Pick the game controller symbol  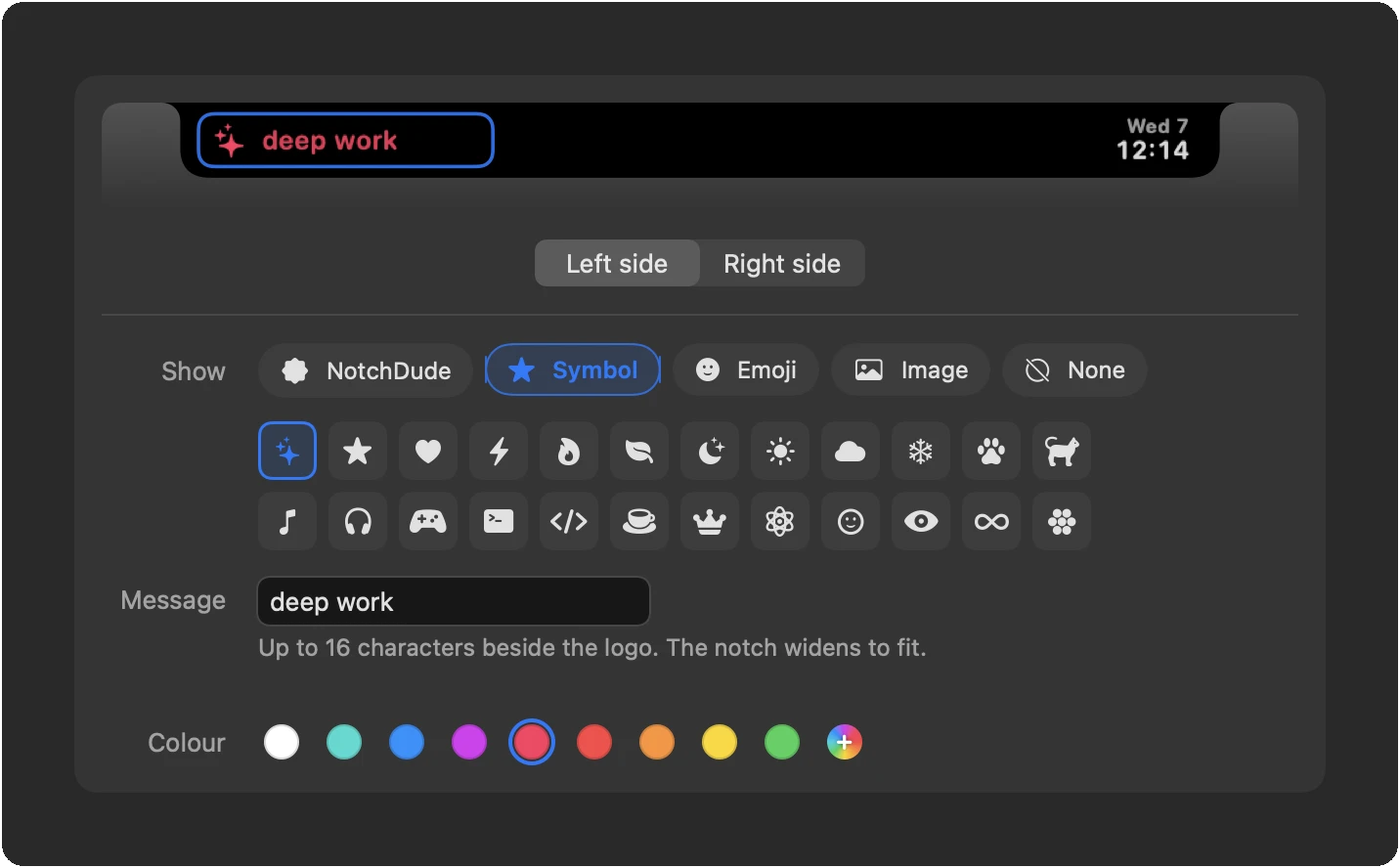click(428, 521)
